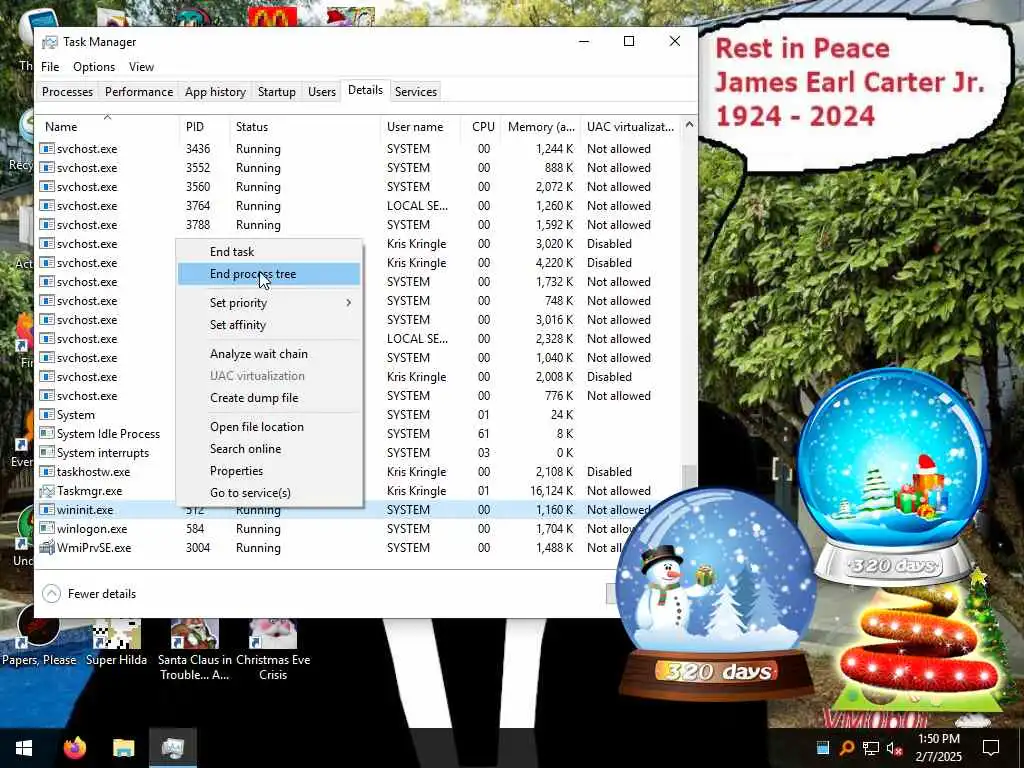
Task: Sort by Status column header
Action: [305, 127]
